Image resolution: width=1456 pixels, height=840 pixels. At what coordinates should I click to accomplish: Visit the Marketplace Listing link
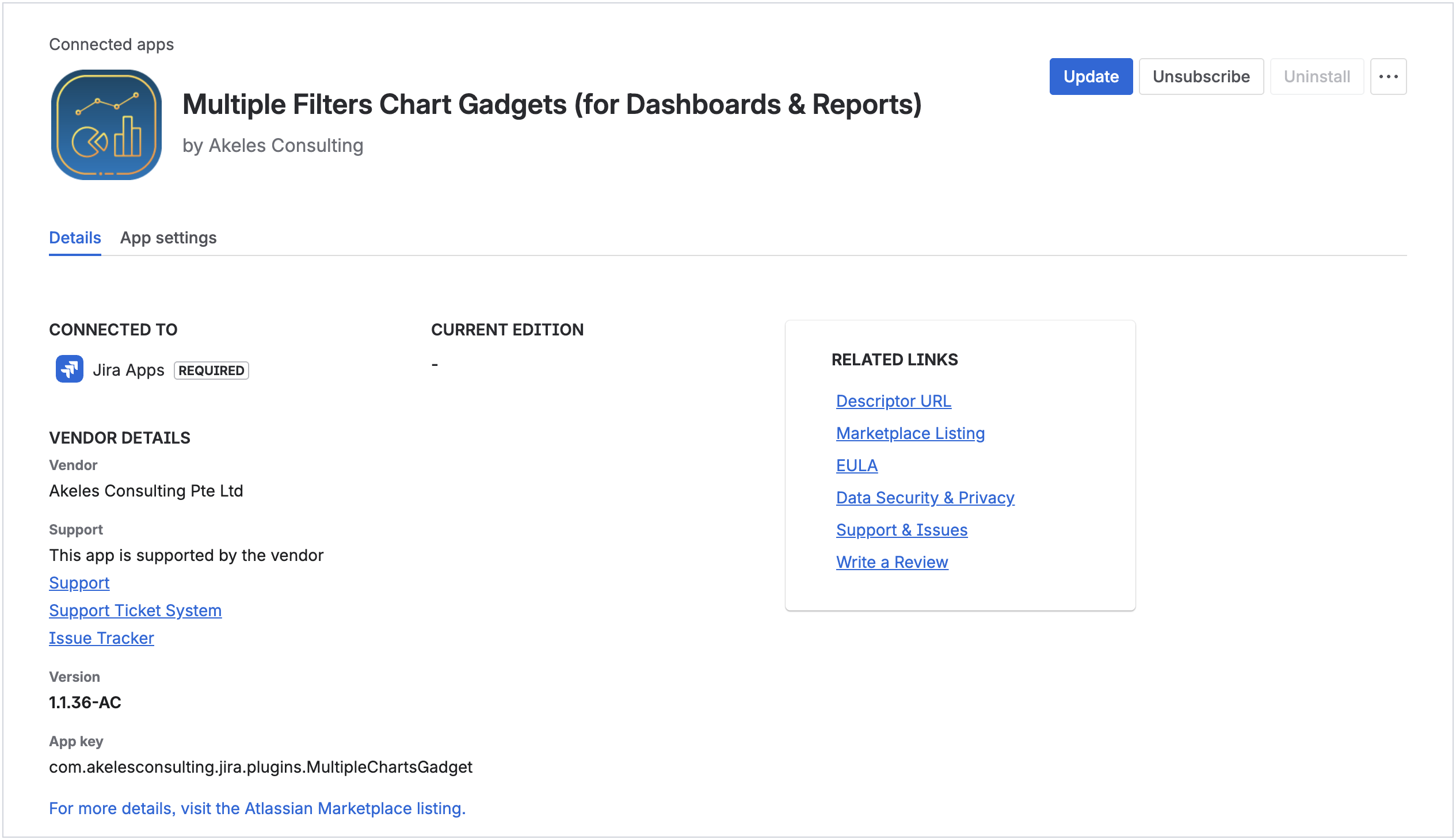pos(910,433)
